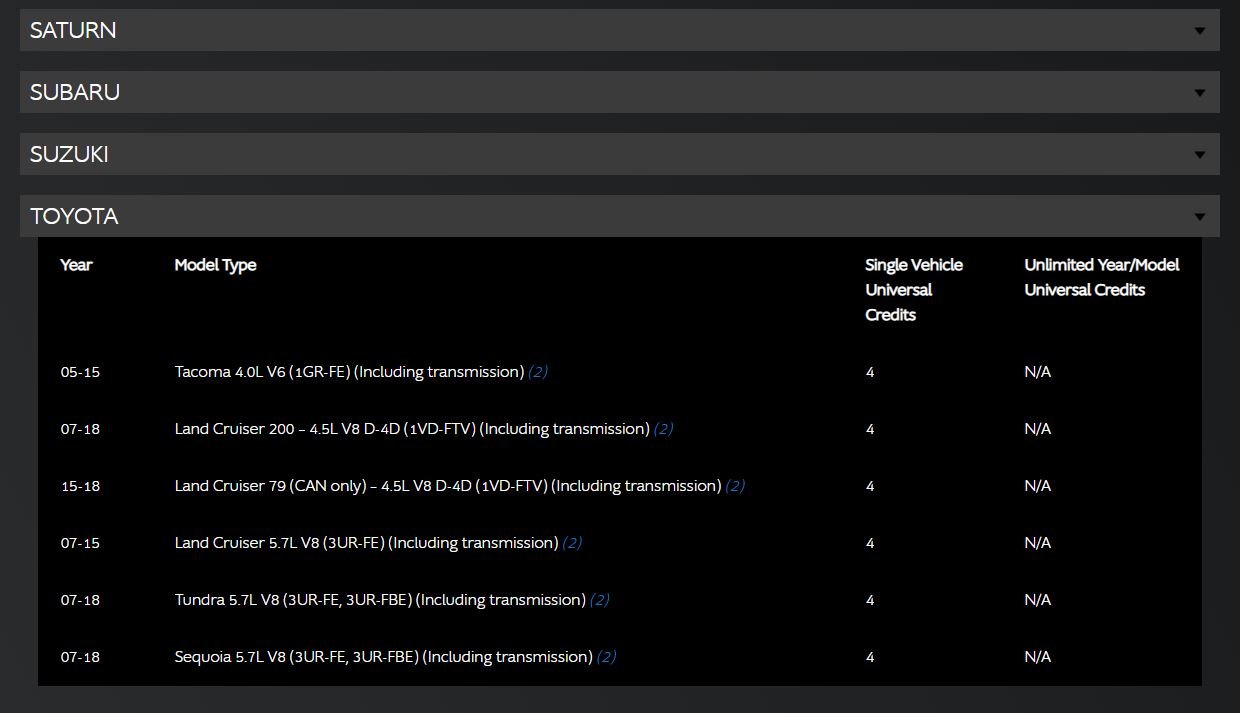Select credits value 4 in Tundra row
Screen dimensions: 1240x713
pyautogui.click(x=870, y=600)
